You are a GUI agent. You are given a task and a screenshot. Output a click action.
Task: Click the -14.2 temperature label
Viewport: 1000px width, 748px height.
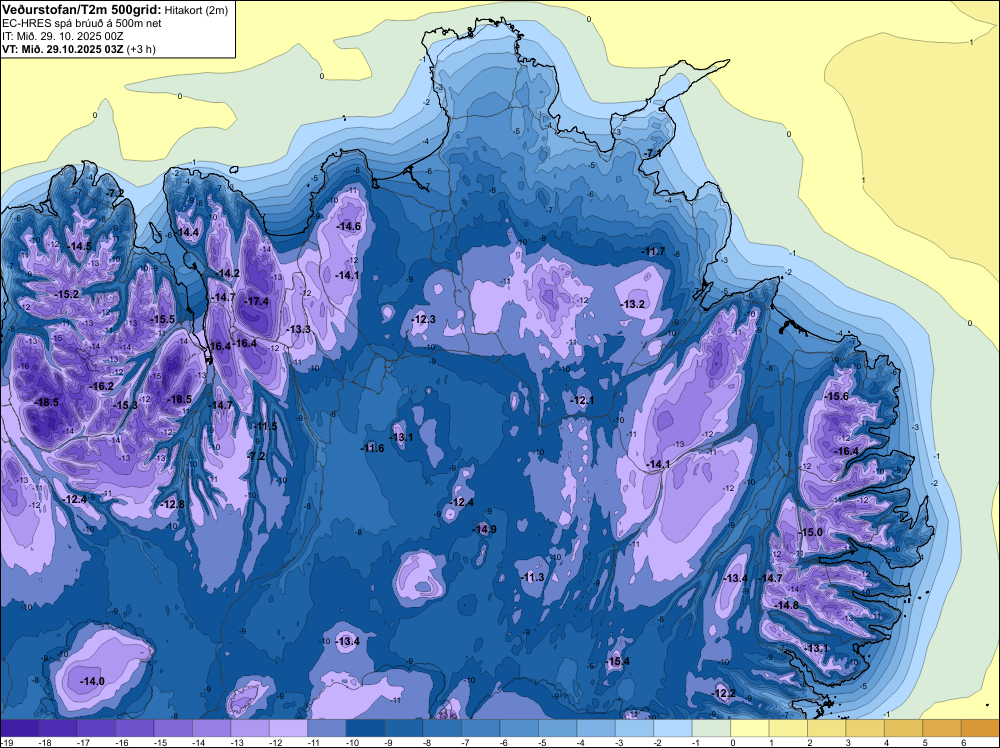[x=228, y=274]
